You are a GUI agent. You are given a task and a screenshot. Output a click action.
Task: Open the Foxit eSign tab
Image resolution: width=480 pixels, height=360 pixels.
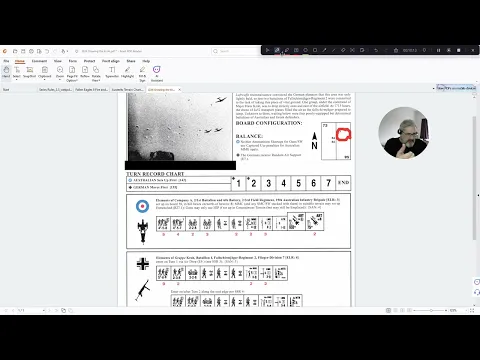[111, 61]
